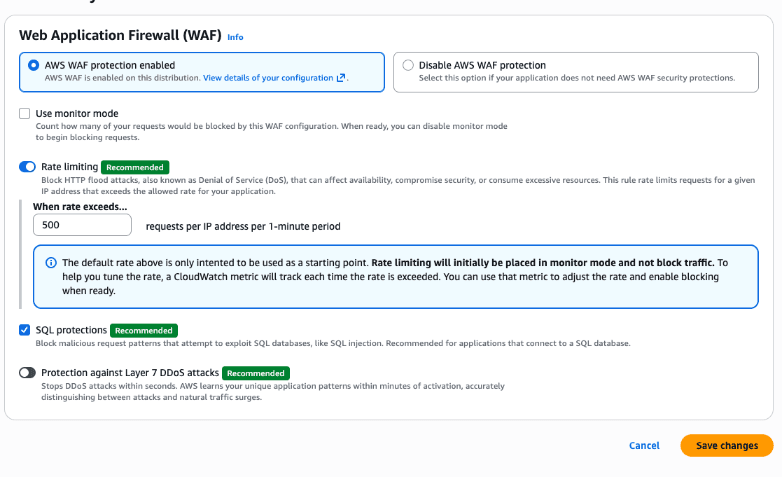This screenshot has width=782, height=477.
Task: Select AWS WAF protection enabled radio
Action: coord(33,65)
